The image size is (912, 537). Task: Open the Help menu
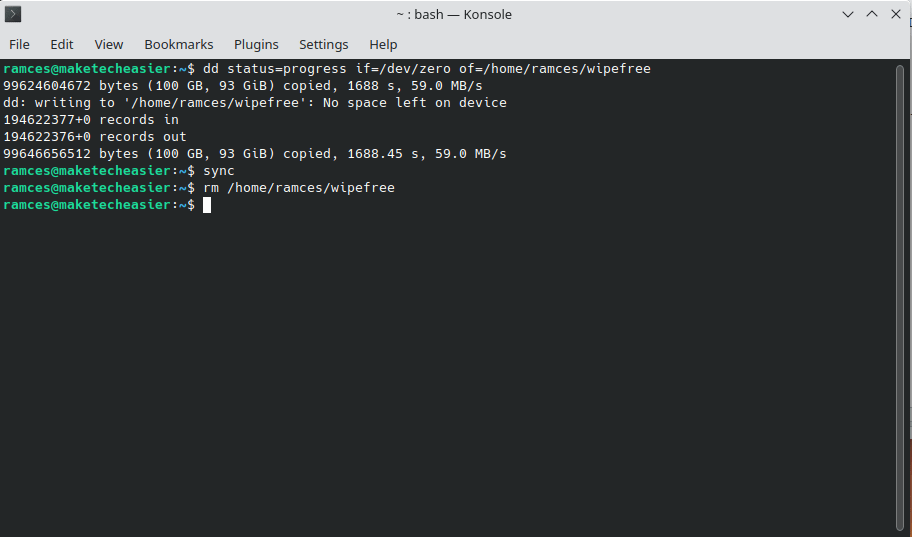383,45
